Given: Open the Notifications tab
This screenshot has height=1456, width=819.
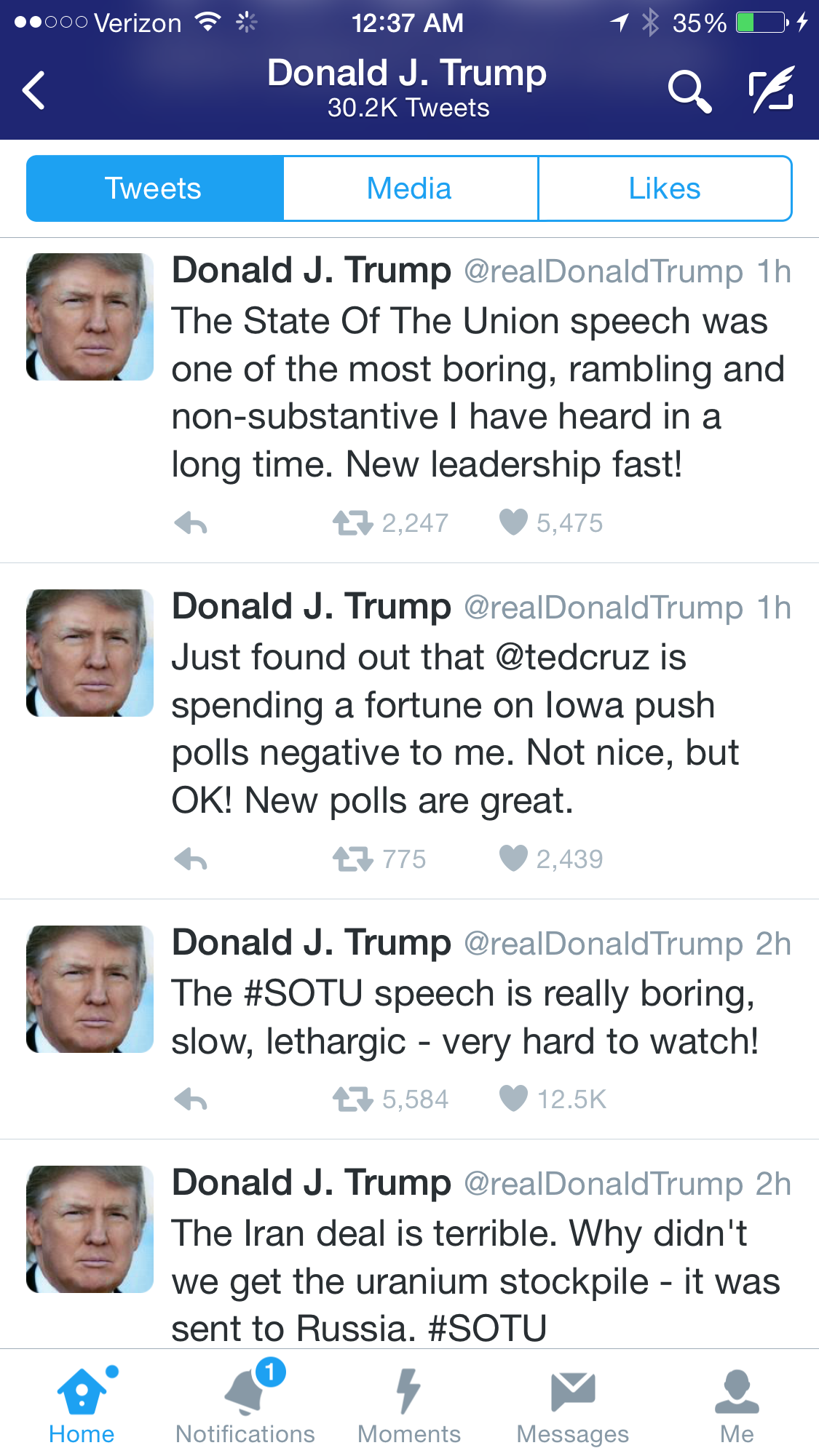Looking at the screenshot, I should click(245, 1404).
